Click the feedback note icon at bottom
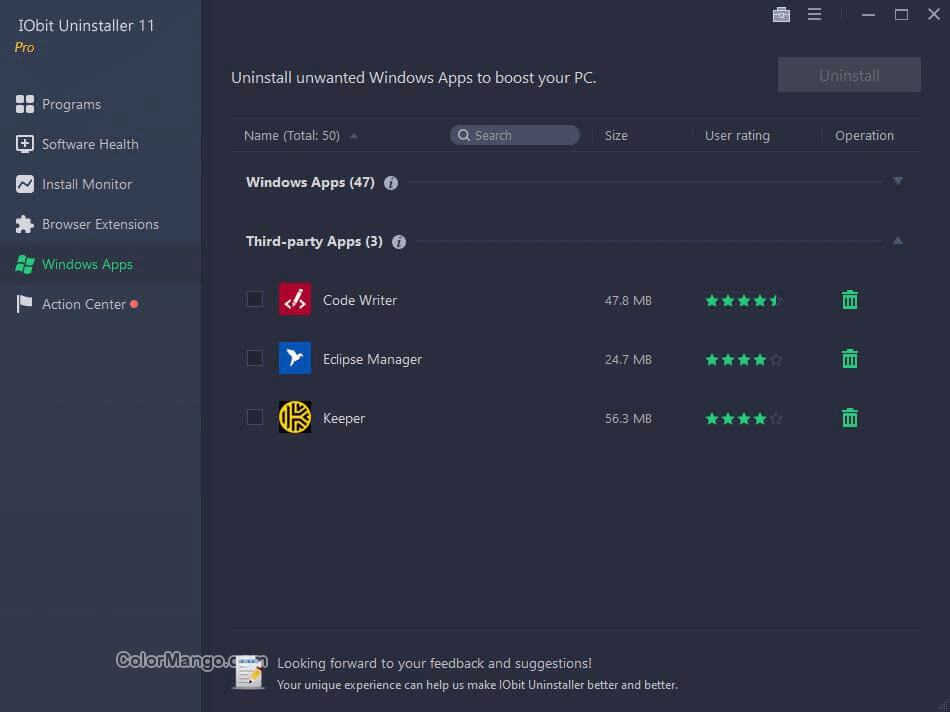950x712 pixels. coord(248,672)
